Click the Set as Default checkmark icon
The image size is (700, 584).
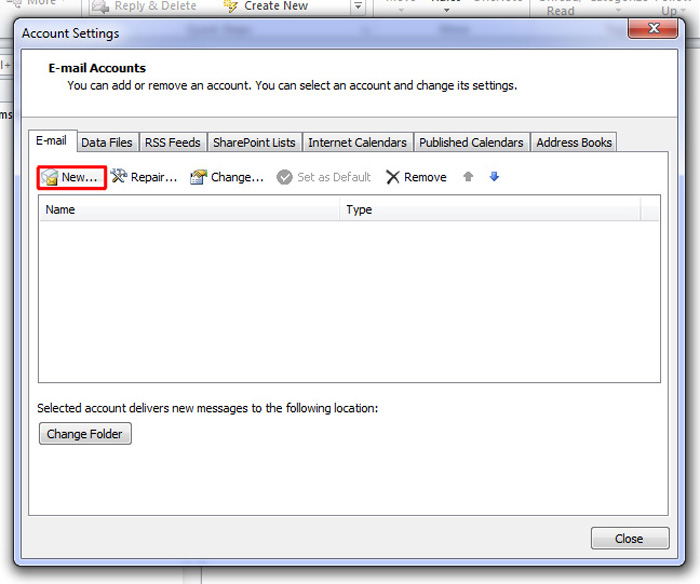tap(284, 177)
